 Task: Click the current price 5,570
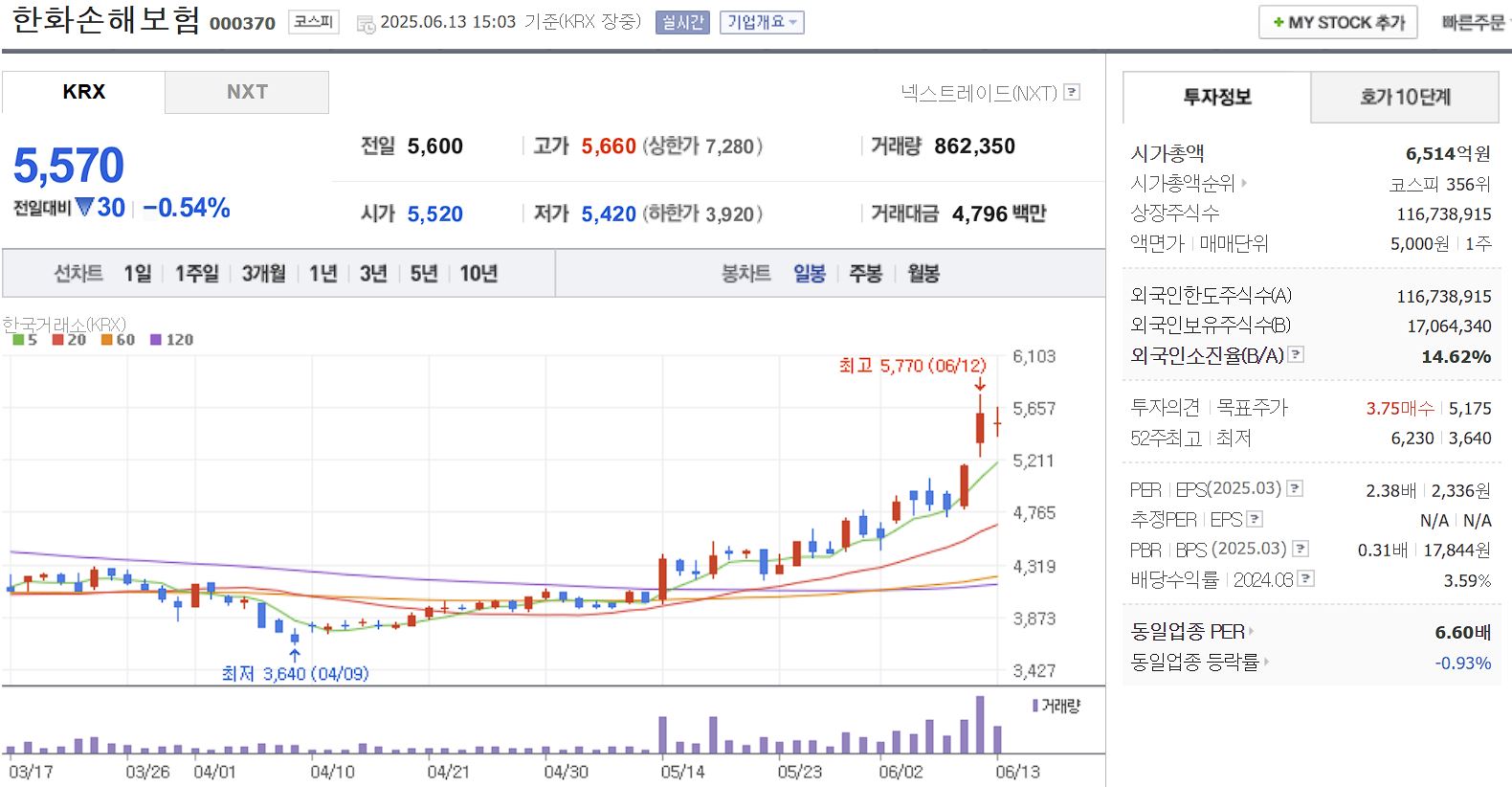69,166
